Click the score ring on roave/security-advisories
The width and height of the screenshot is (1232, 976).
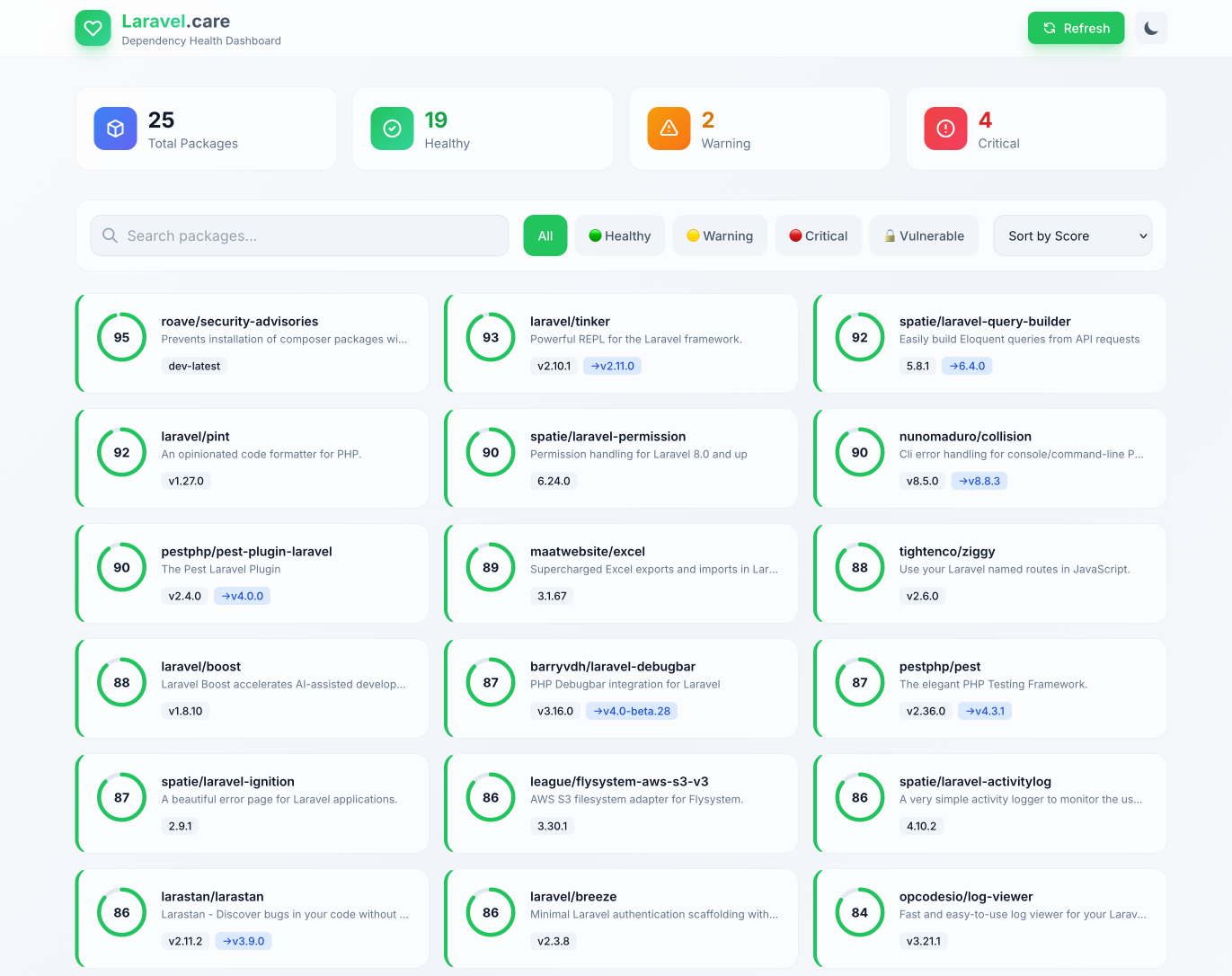121,337
